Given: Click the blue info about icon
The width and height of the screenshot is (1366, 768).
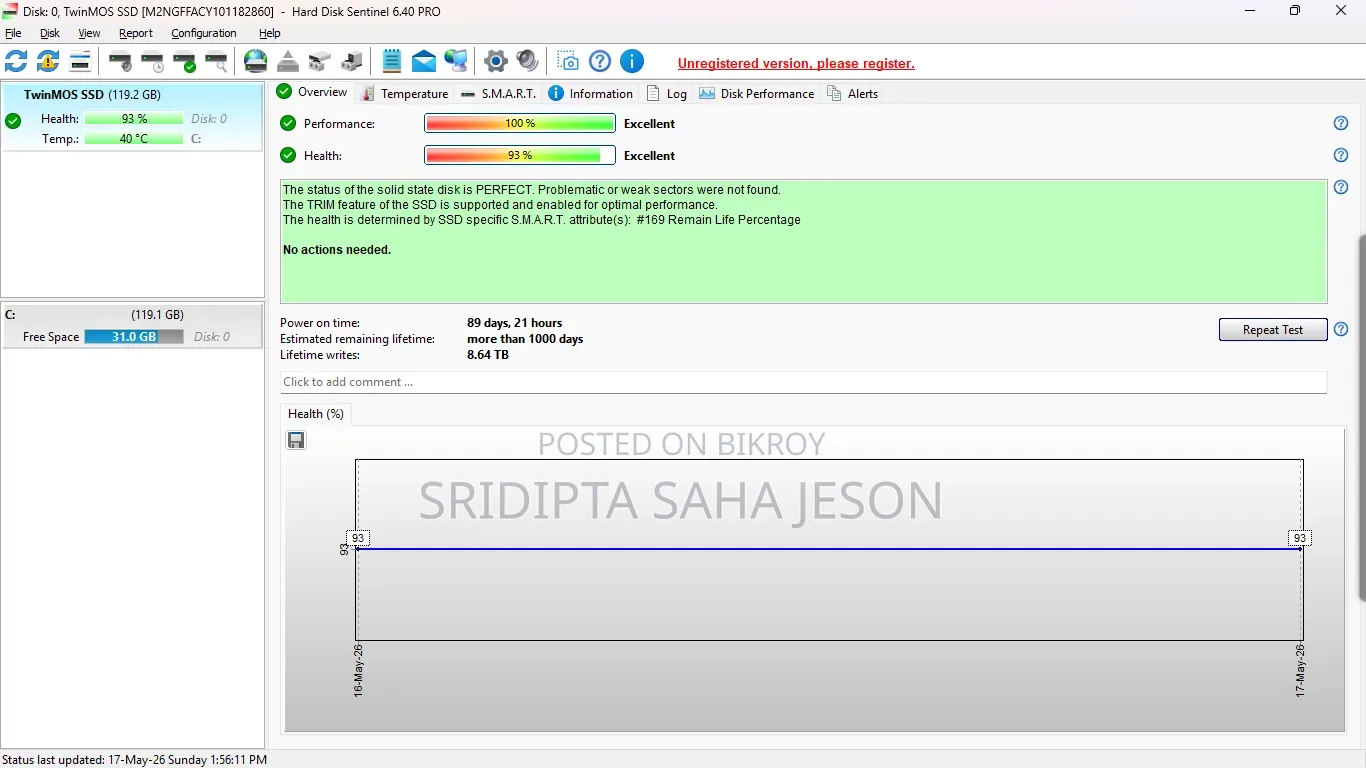Looking at the screenshot, I should pyautogui.click(x=632, y=61).
